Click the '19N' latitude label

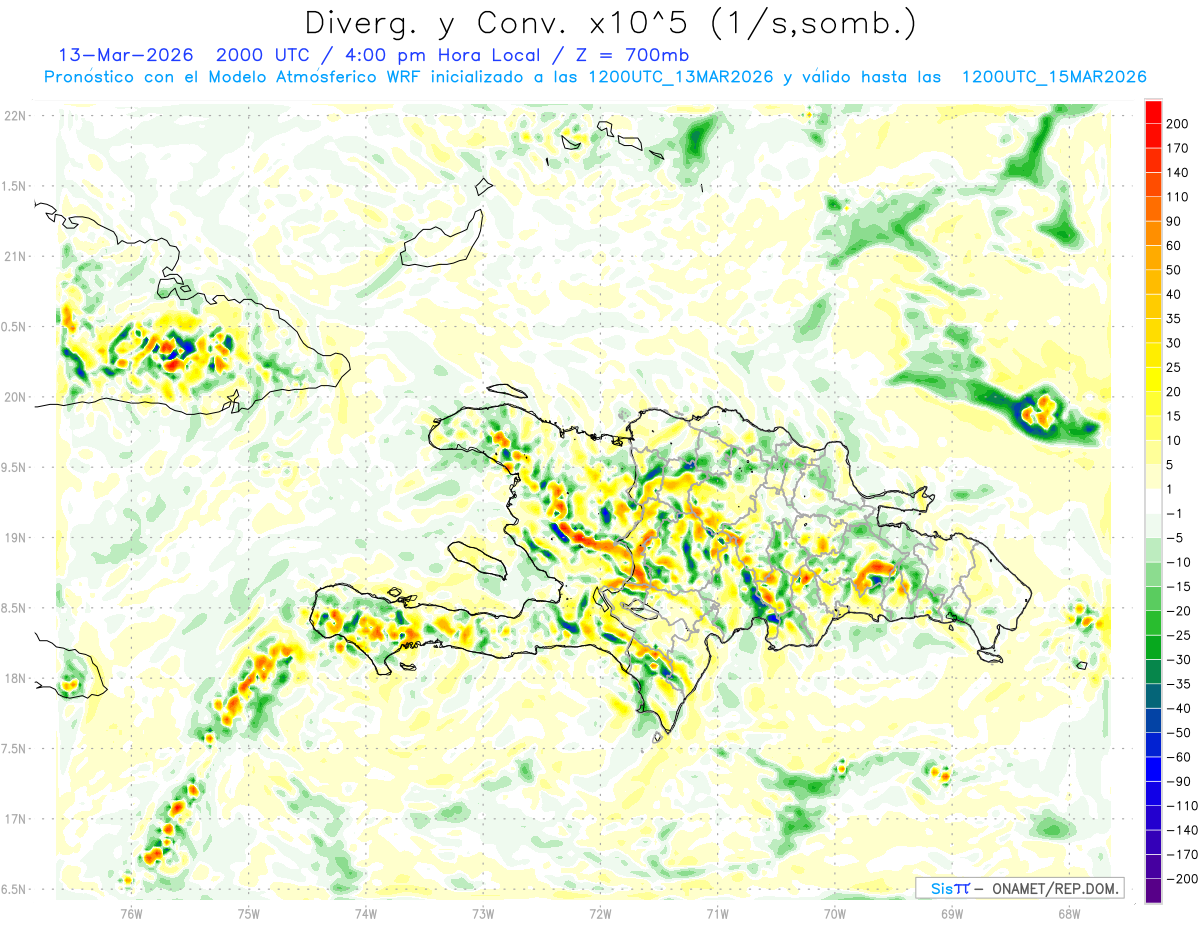(14, 537)
